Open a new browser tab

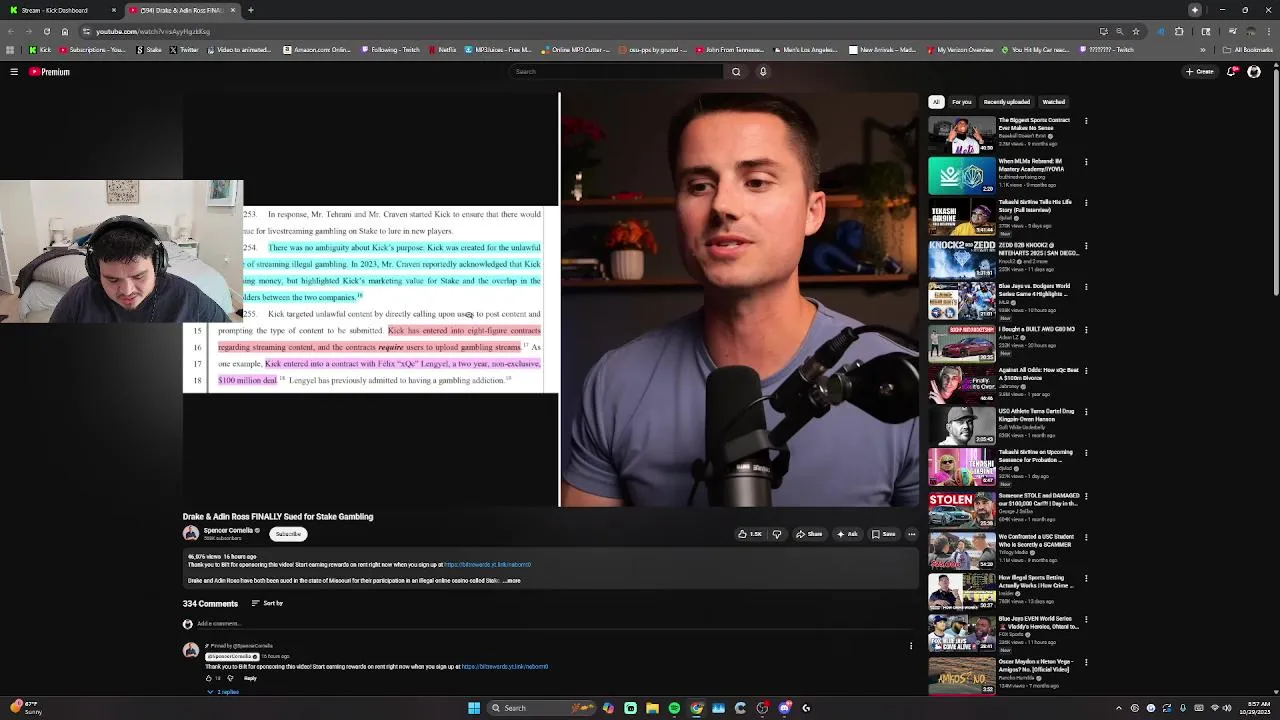tap(250, 10)
